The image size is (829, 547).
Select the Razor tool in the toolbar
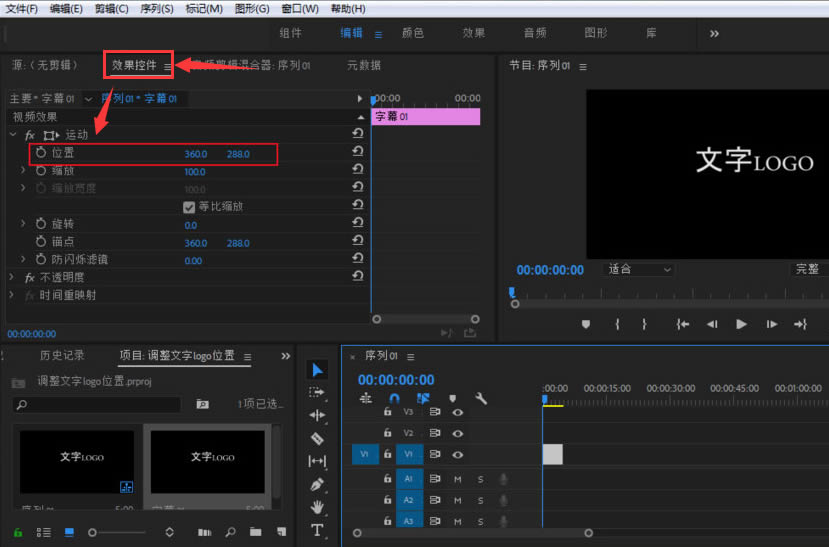(317, 438)
